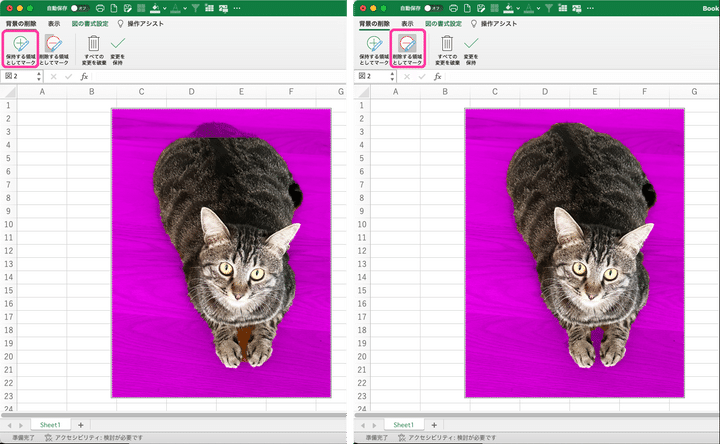Click the fx insert function icon in left window
Screen dimensions: 720x444
tap(85, 76)
